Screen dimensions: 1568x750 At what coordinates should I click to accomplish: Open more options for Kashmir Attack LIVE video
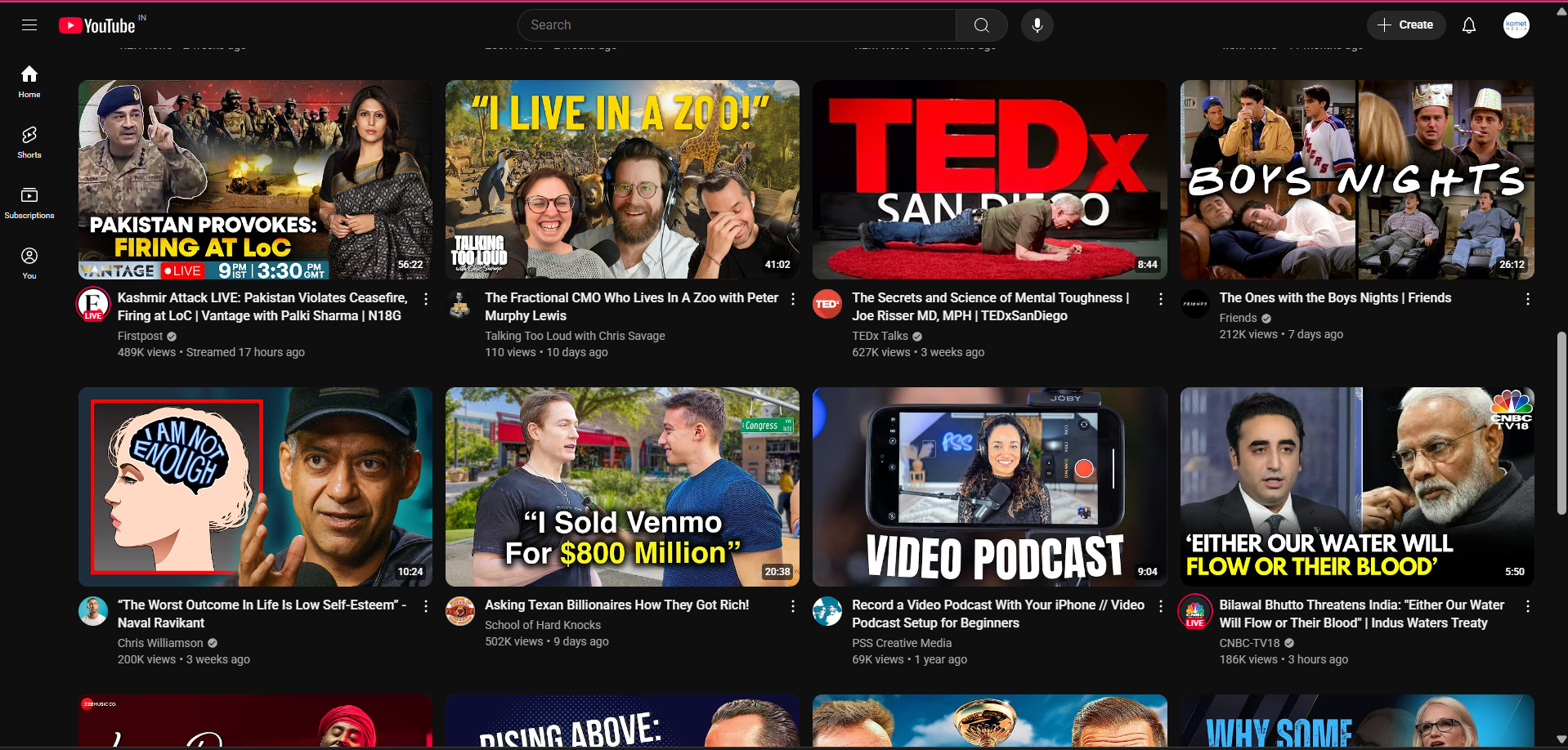426,299
